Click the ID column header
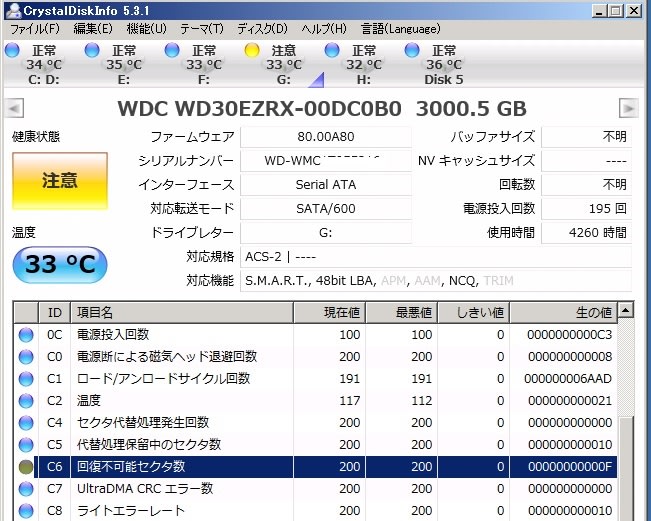The image size is (651, 521). click(x=54, y=313)
